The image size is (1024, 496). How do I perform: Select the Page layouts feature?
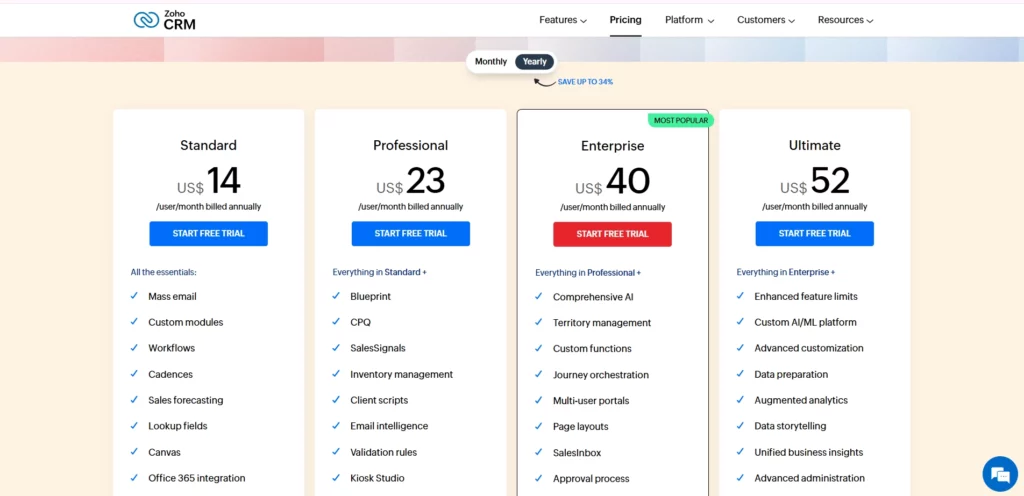581,427
